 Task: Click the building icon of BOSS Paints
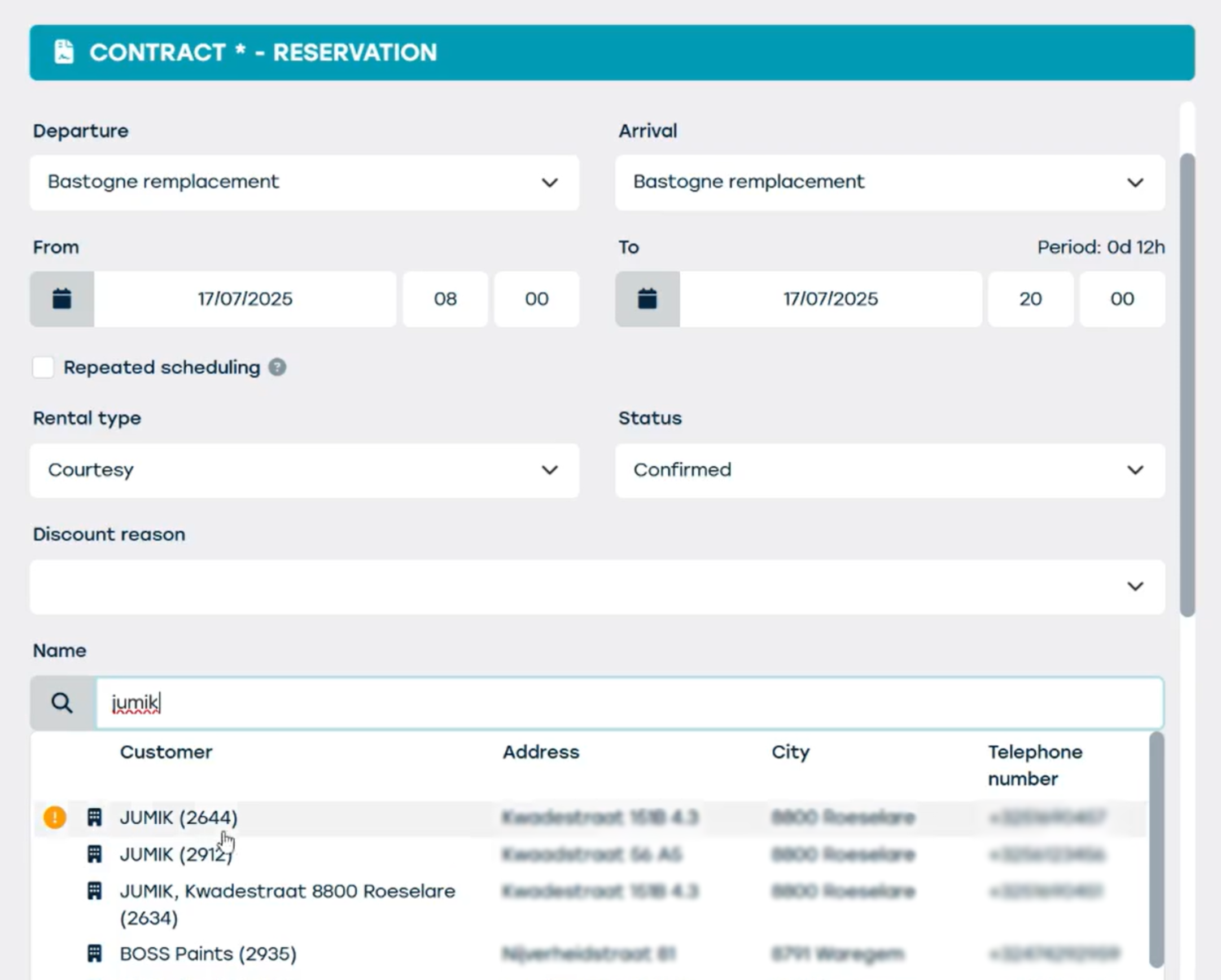tap(95, 954)
